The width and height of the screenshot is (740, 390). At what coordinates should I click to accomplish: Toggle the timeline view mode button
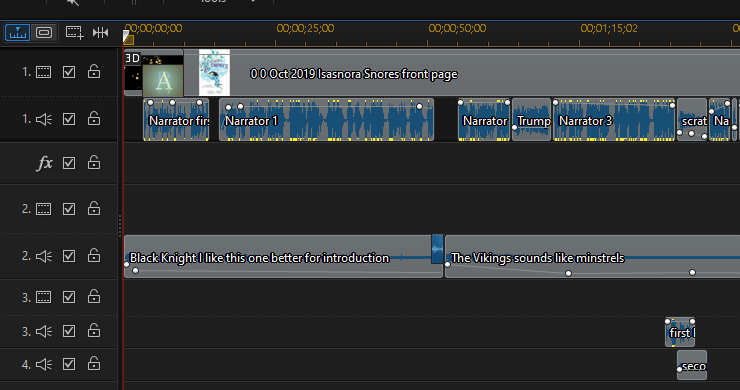17,33
